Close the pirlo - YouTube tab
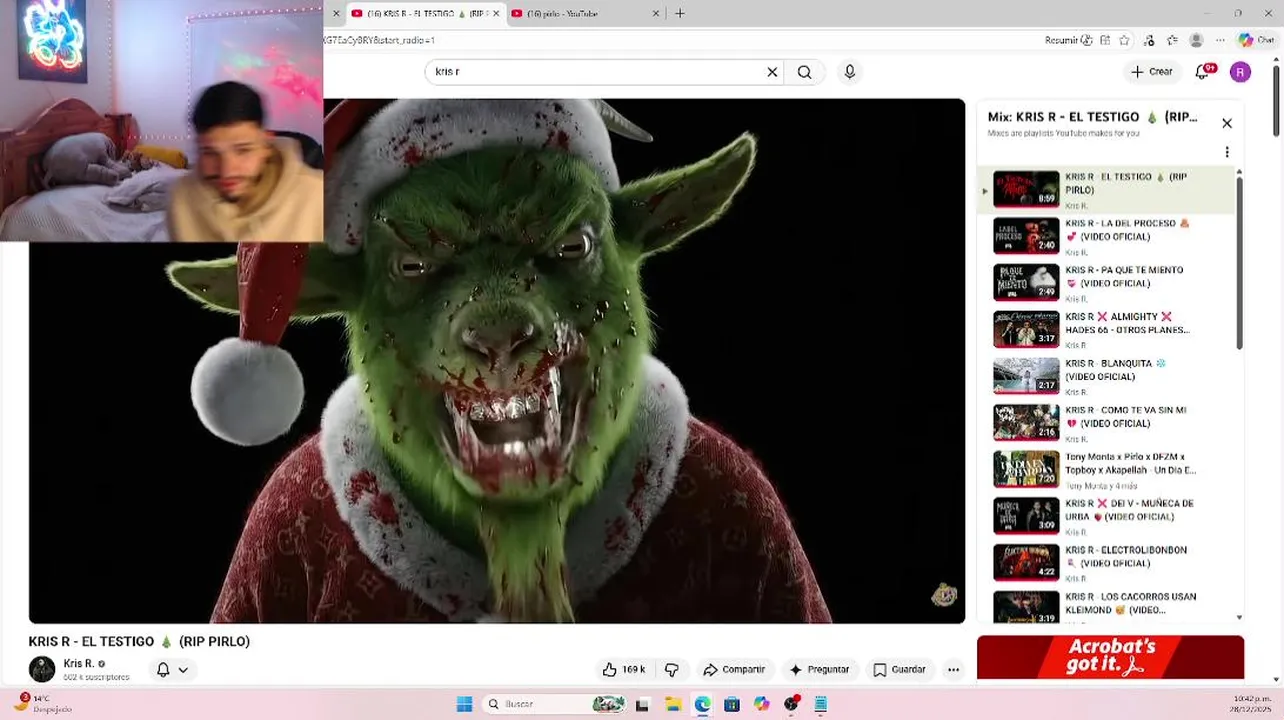The width and height of the screenshot is (1284, 720). click(x=656, y=13)
